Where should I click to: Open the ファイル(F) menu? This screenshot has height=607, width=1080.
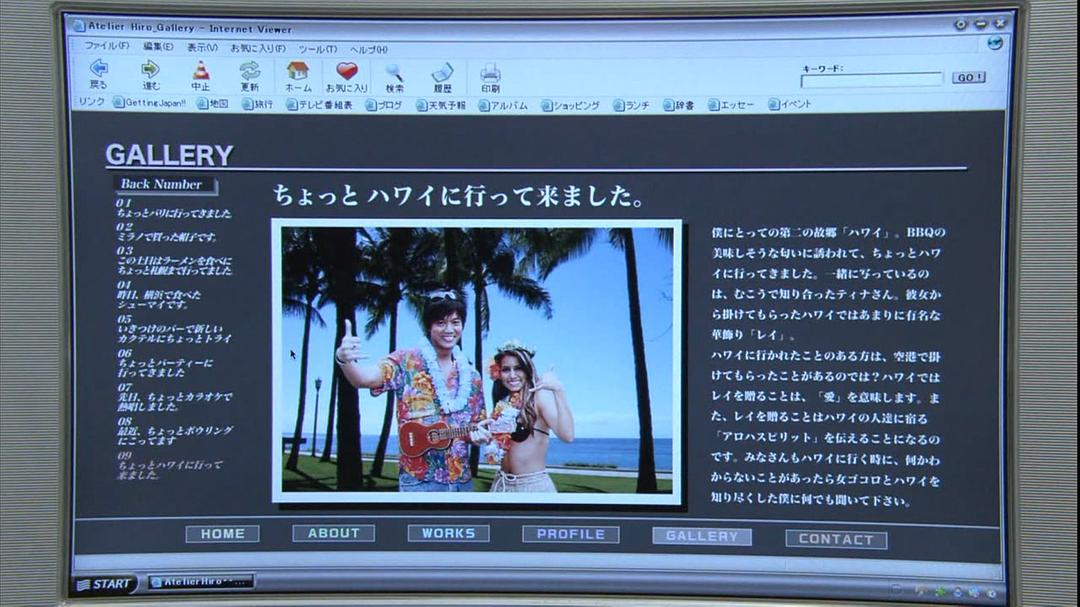click(x=106, y=46)
